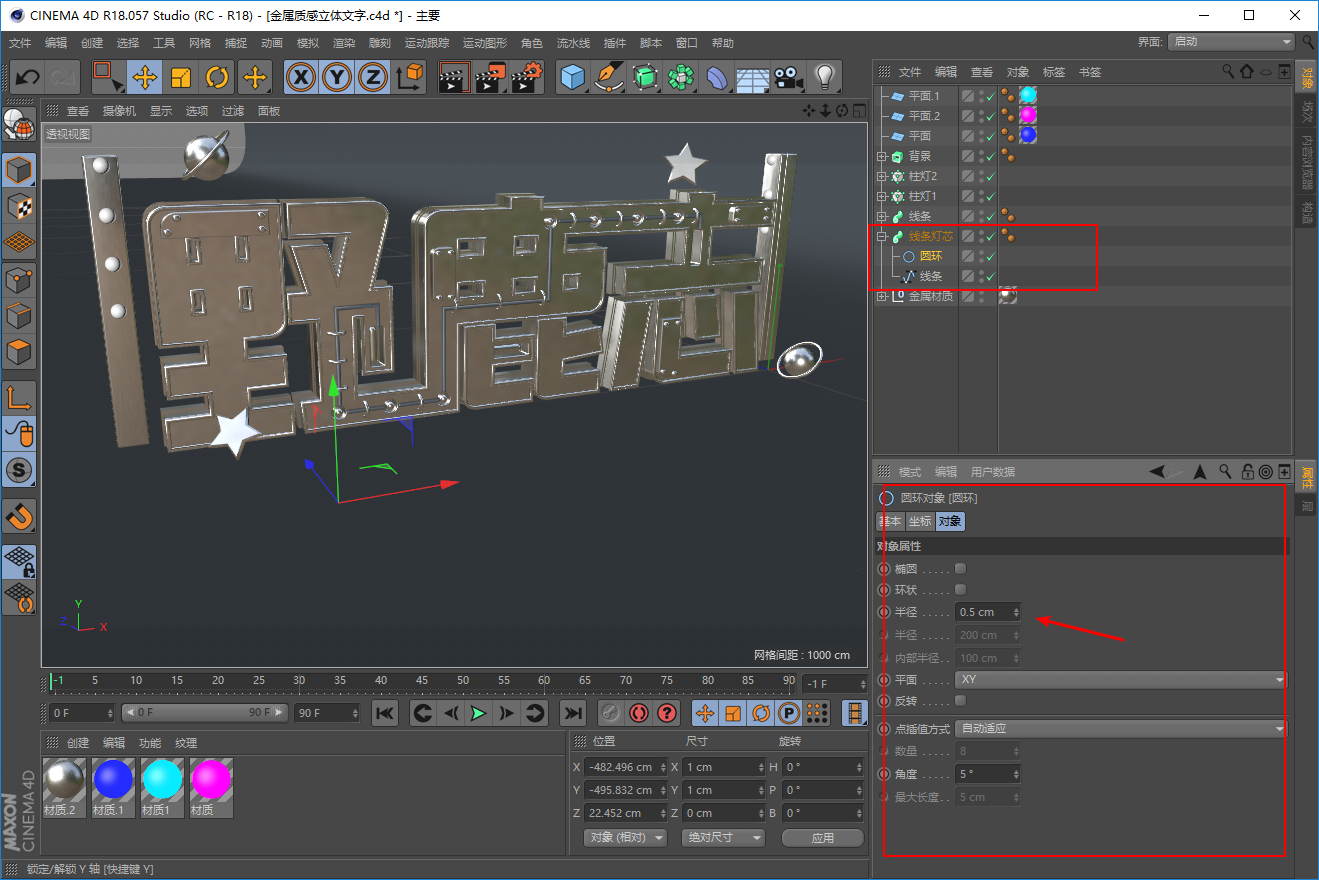Jump to the end of the animation

pyautogui.click(x=572, y=713)
